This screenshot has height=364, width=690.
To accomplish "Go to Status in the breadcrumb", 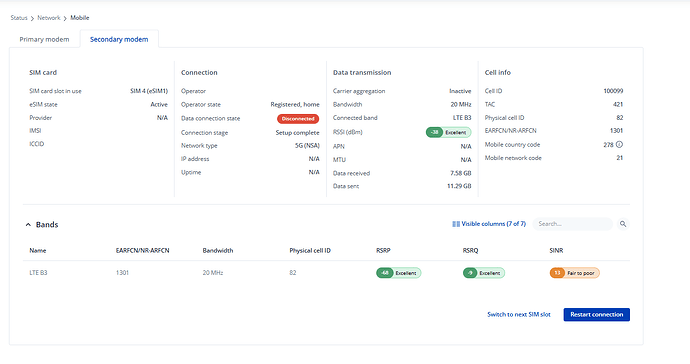I will click(x=19, y=18).
